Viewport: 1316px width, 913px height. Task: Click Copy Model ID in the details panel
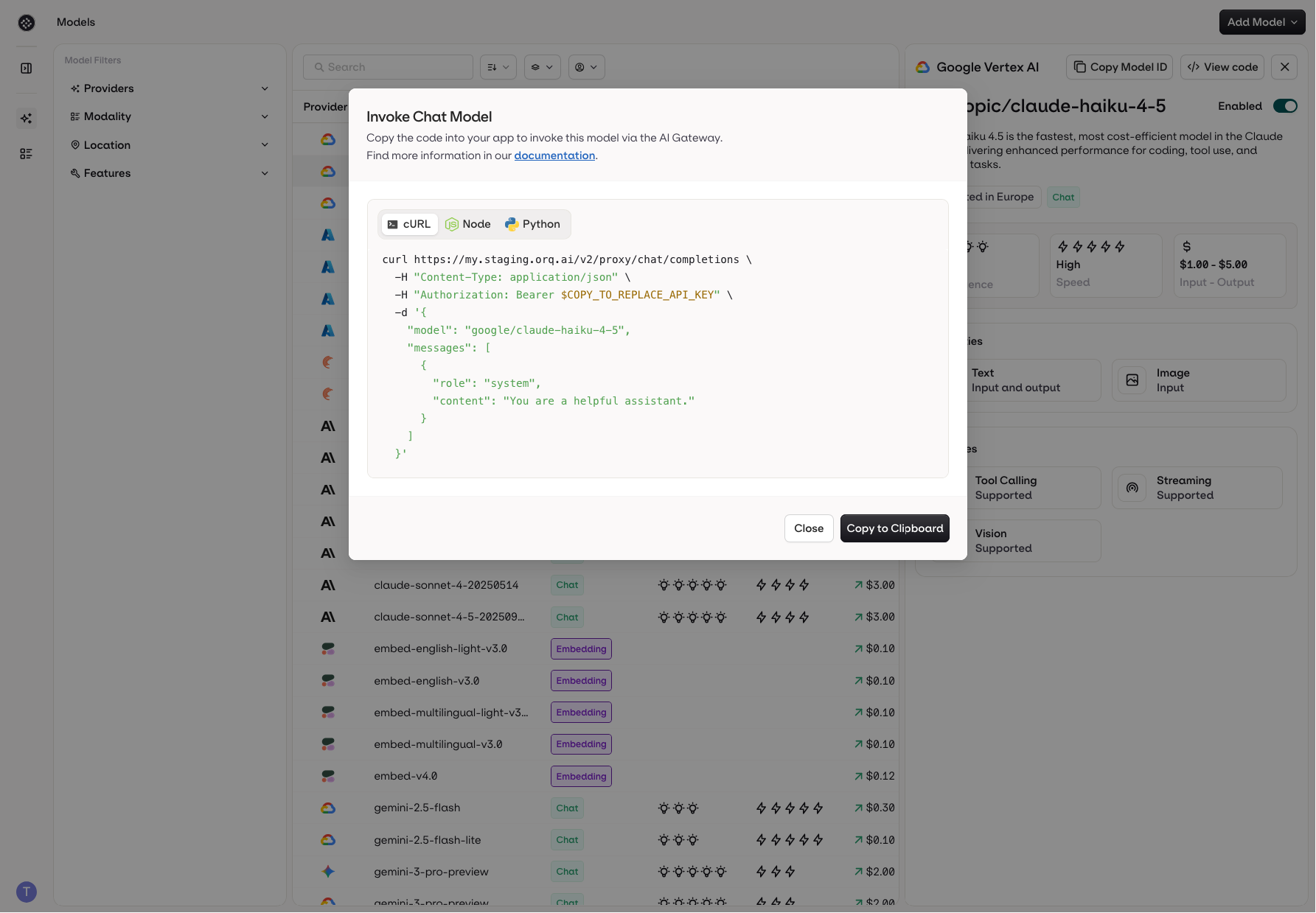(1119, 67)
